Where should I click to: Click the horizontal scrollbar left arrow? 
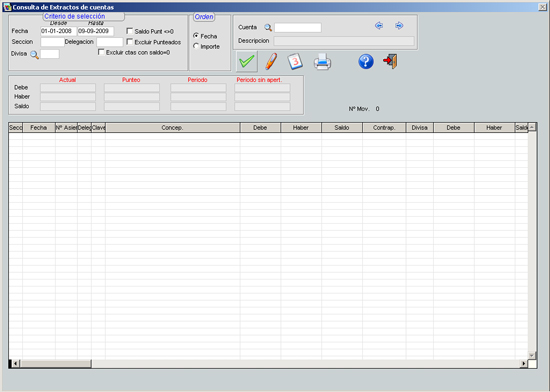[x=15, y=364]
